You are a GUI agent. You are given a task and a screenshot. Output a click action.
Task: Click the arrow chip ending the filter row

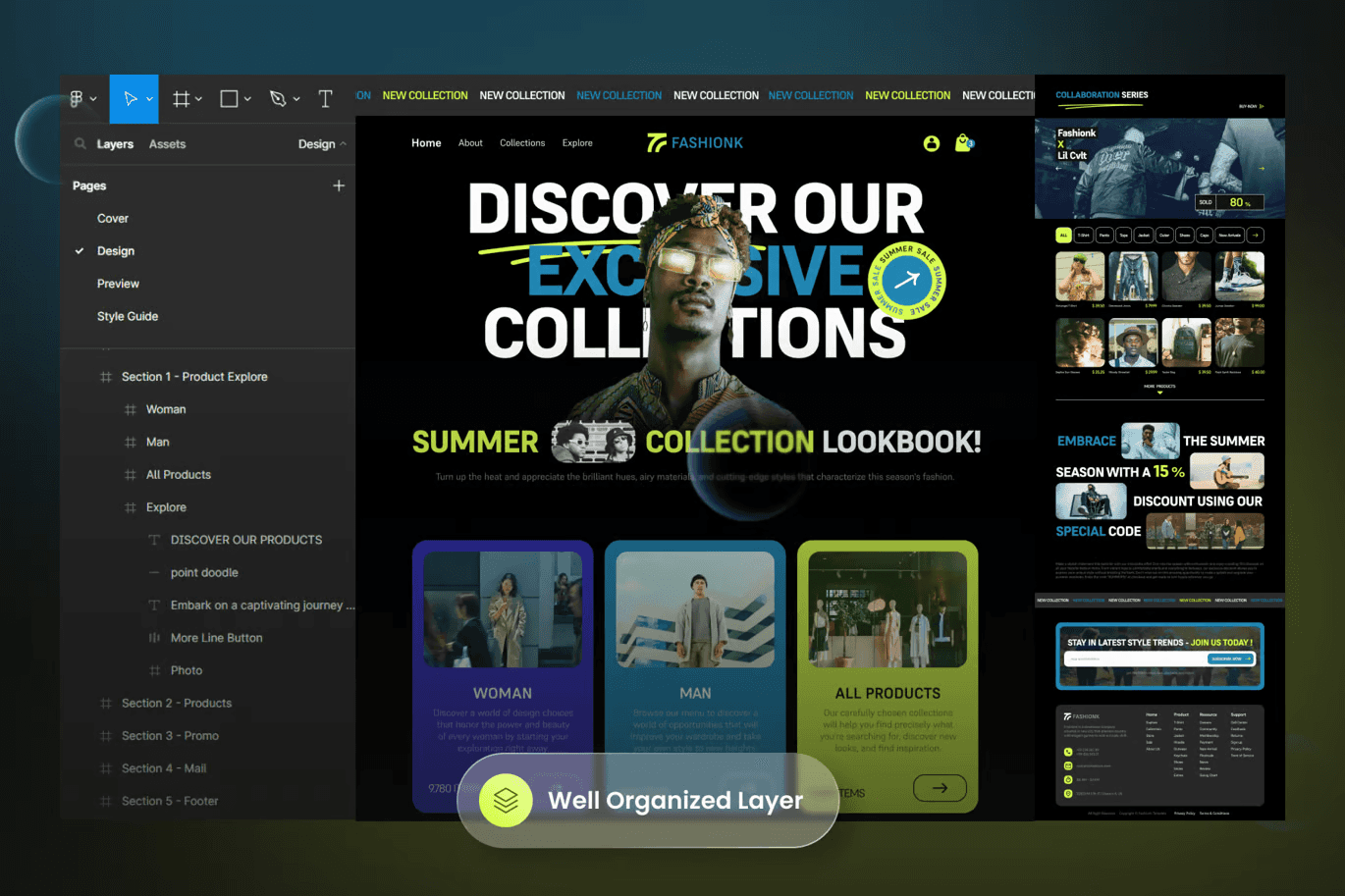point(1256,236)
